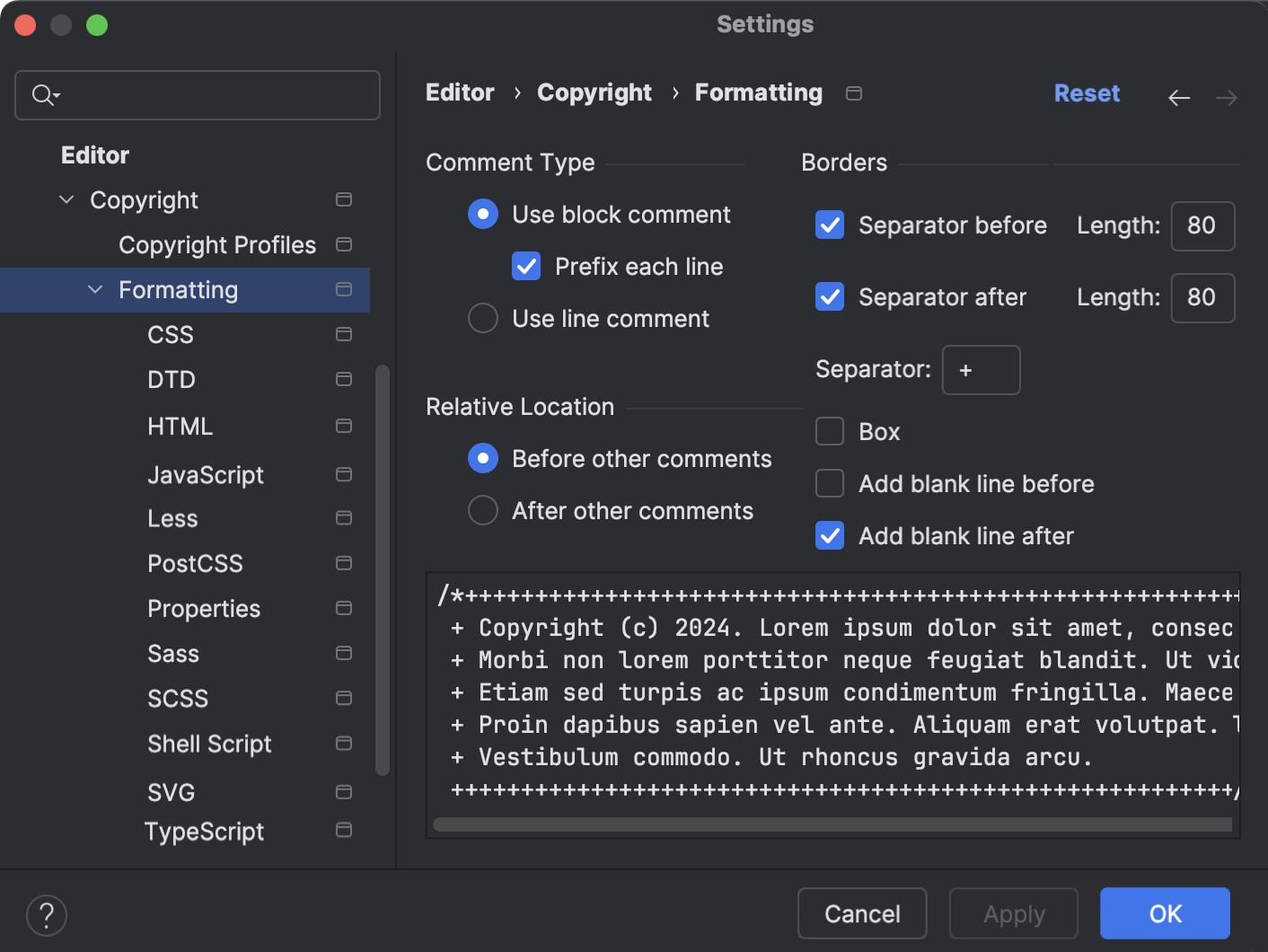1268x952 pixels.
Task: Click the Reset link
Action: (x=1087, y=93)
